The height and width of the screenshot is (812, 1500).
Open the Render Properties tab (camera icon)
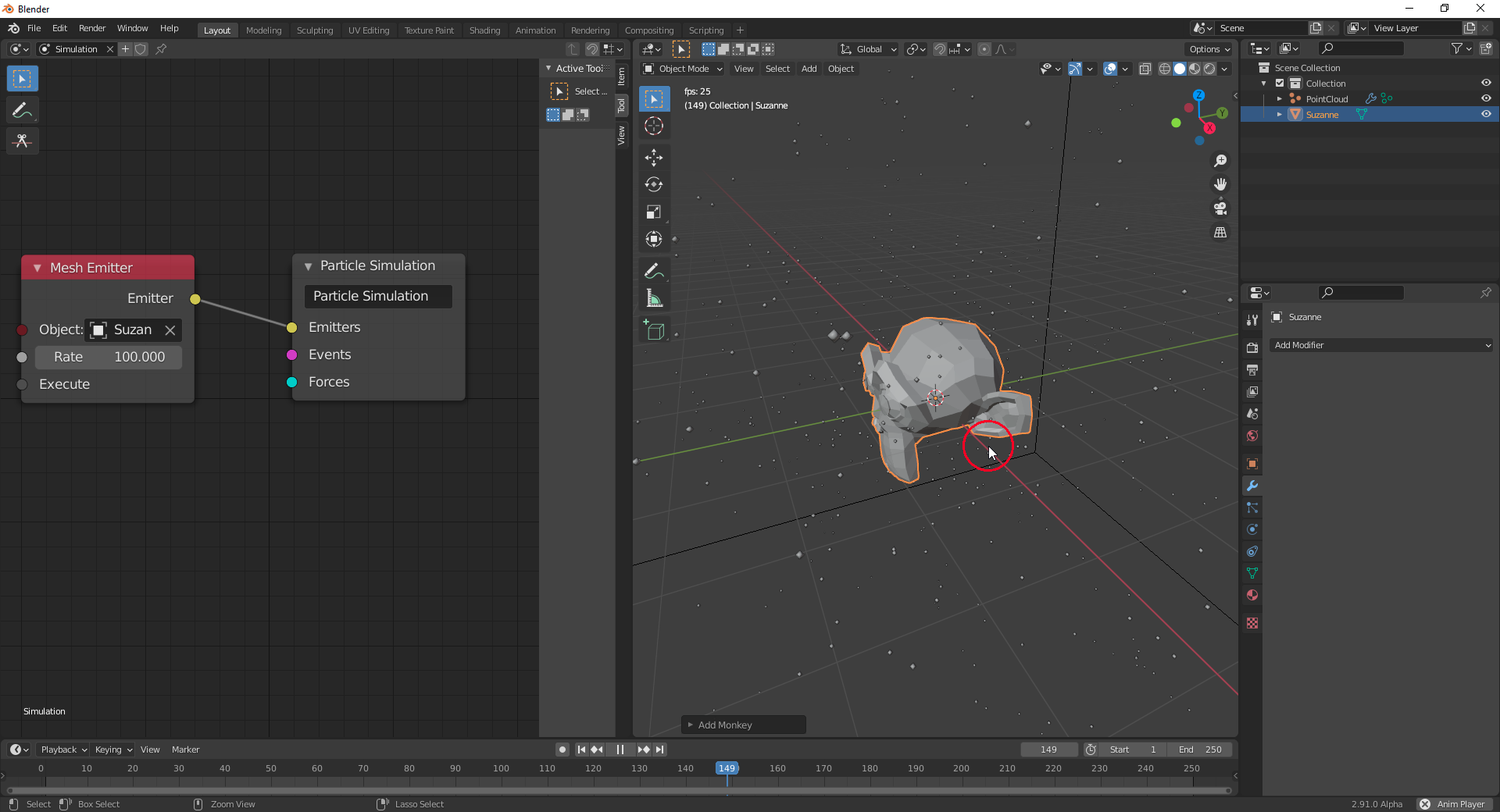(1252, 347)
